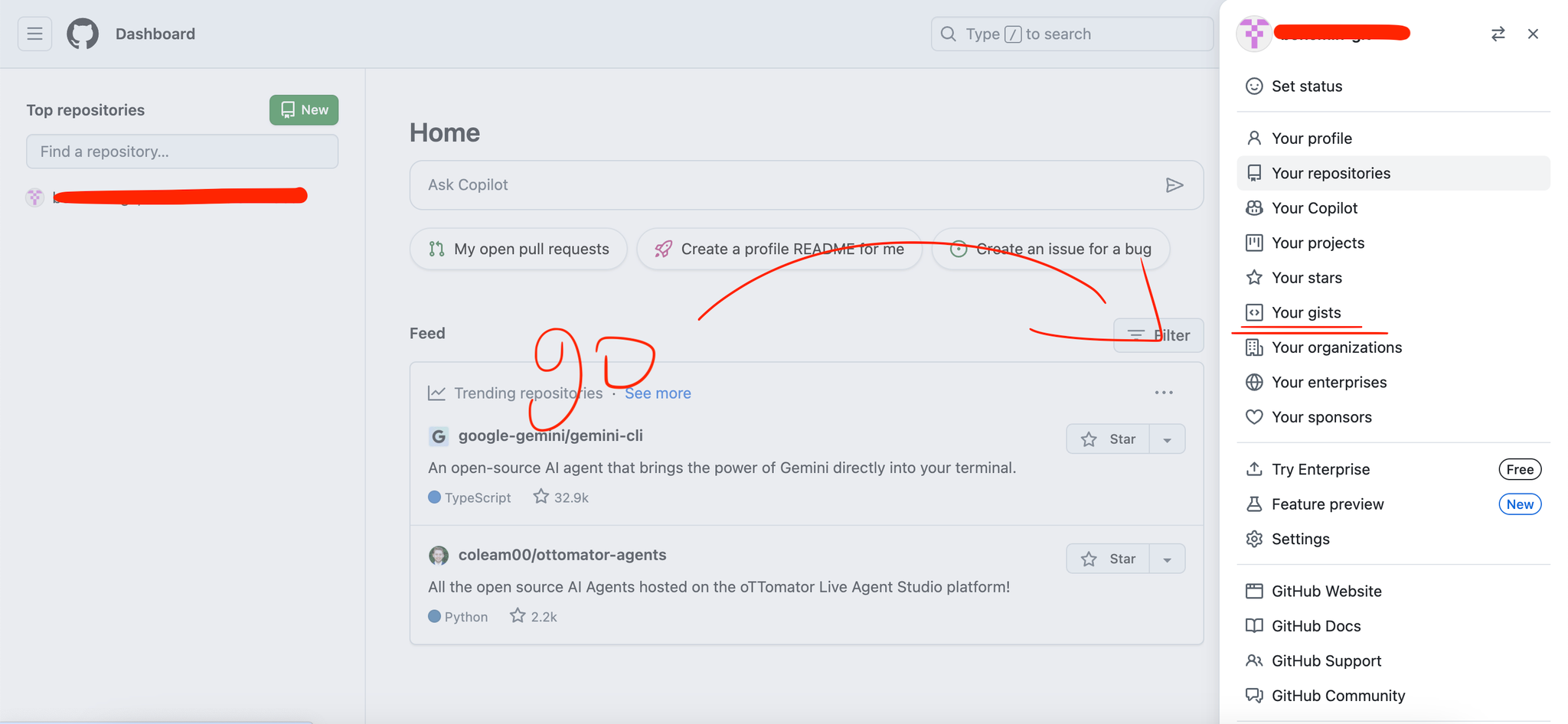Click the send arrow in Ask Copilot
Viewport: 1568px width, 724px height.
click(x=1174, y=185)
